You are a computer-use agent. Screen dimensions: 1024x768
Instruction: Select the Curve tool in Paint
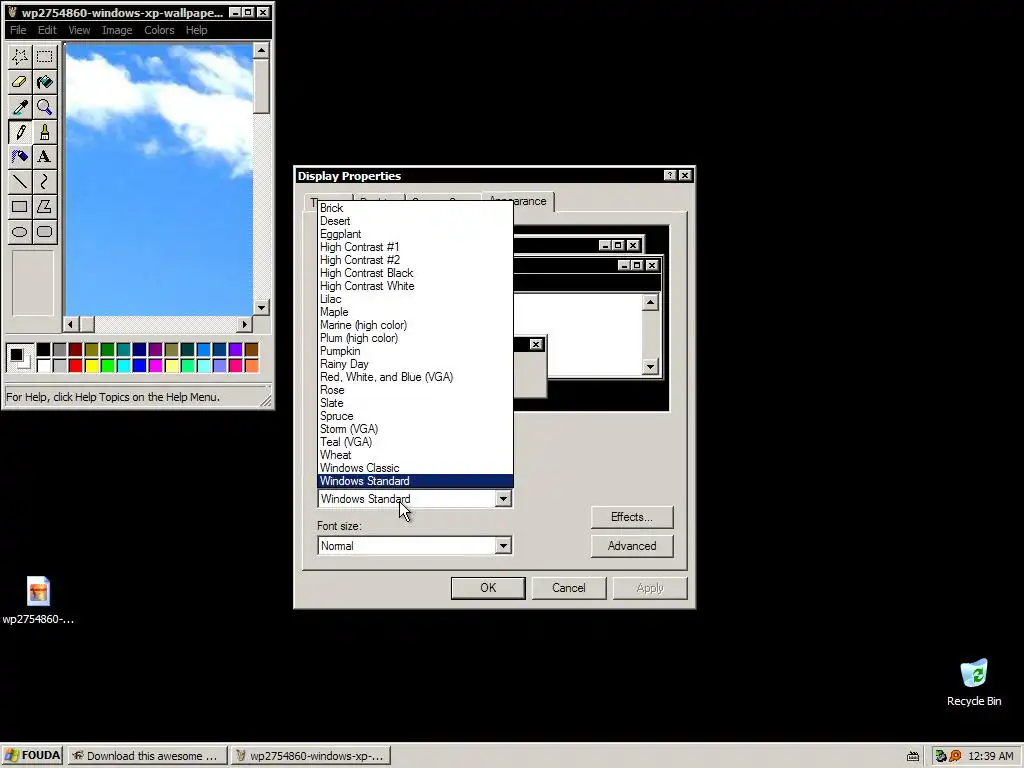coord(44,182)
